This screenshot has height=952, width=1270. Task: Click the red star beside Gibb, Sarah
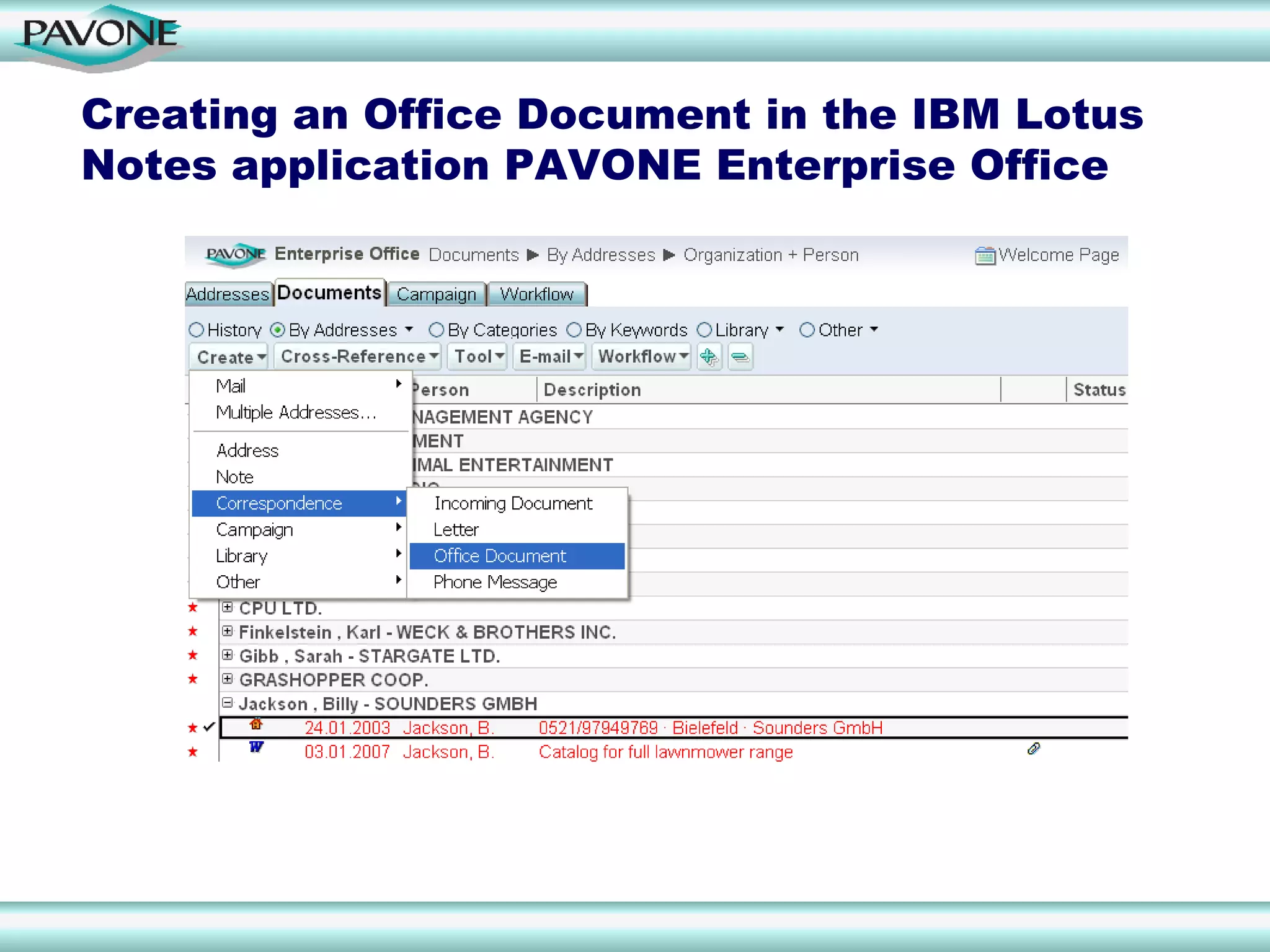tap(193, 655)
